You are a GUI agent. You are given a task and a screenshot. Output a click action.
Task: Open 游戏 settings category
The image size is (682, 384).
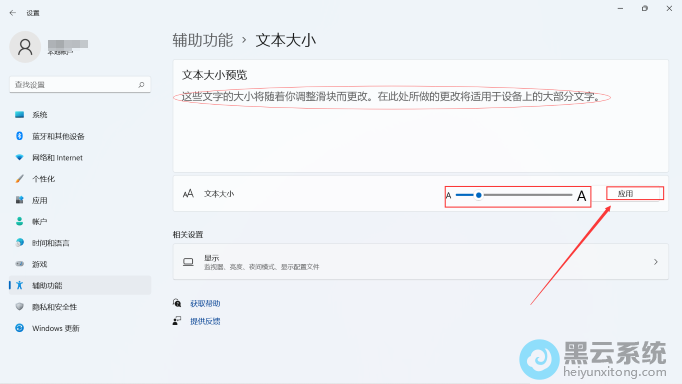pos(80,264)
